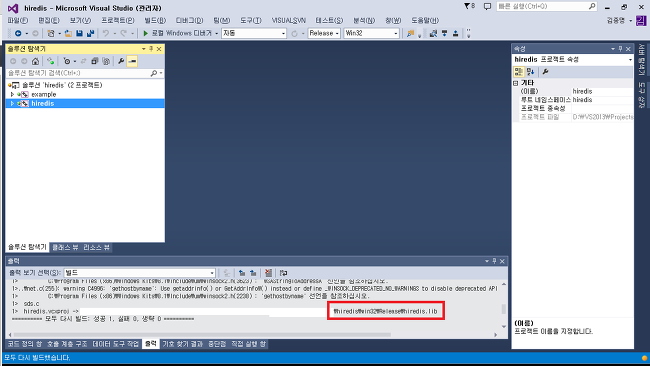Open the 프로젝트(P) menu

118,20
